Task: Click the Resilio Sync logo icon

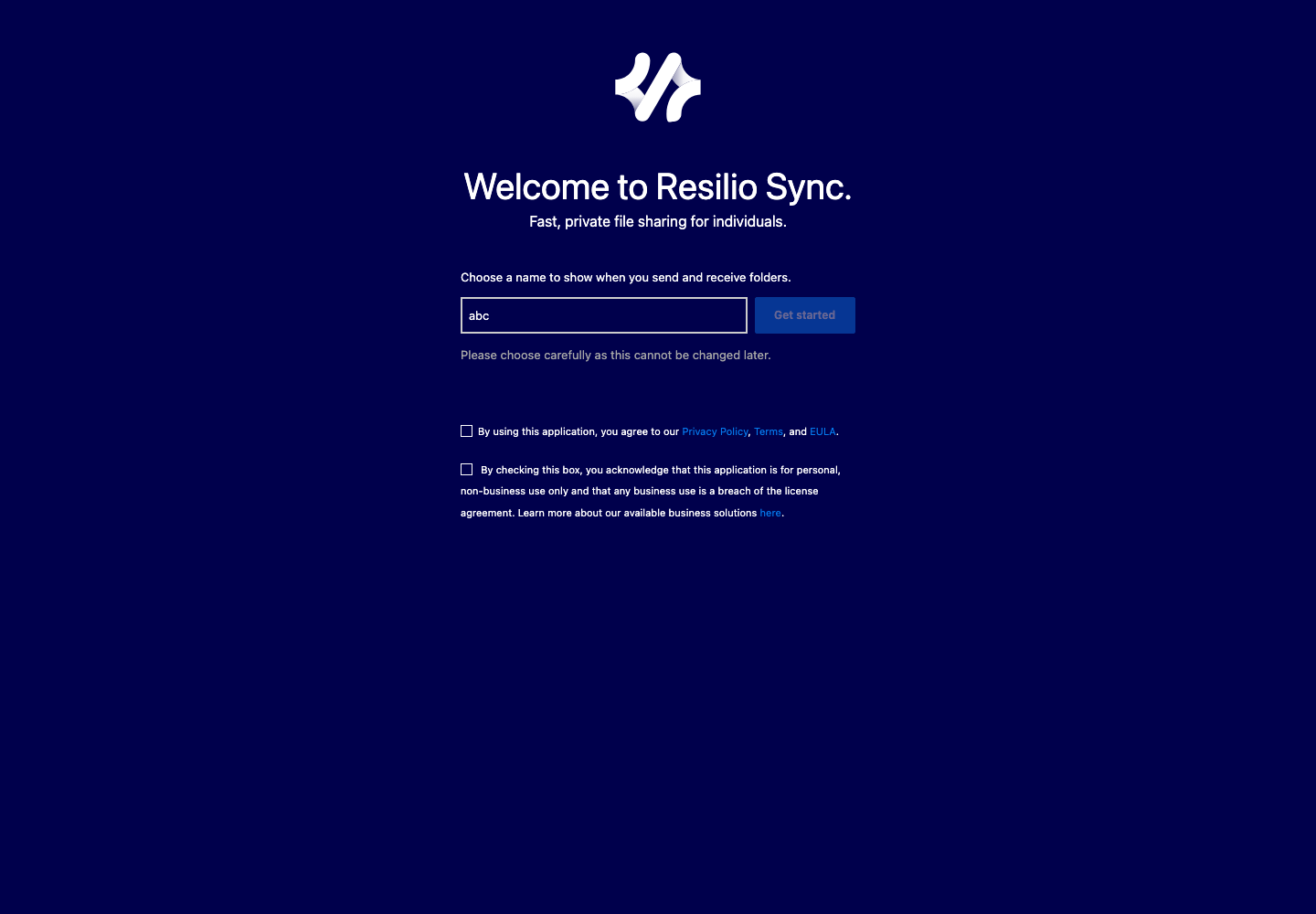Action: point(658,87)
